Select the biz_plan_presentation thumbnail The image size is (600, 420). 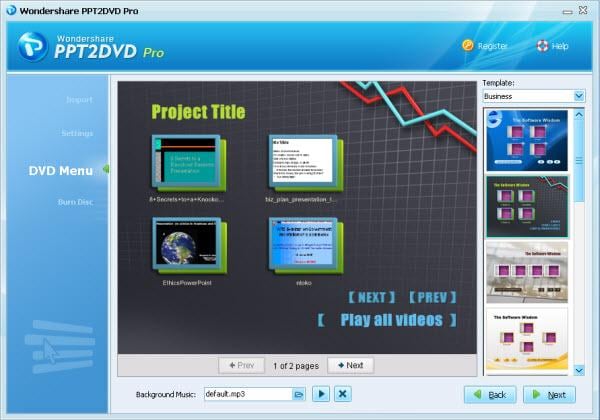pos(306,163)
